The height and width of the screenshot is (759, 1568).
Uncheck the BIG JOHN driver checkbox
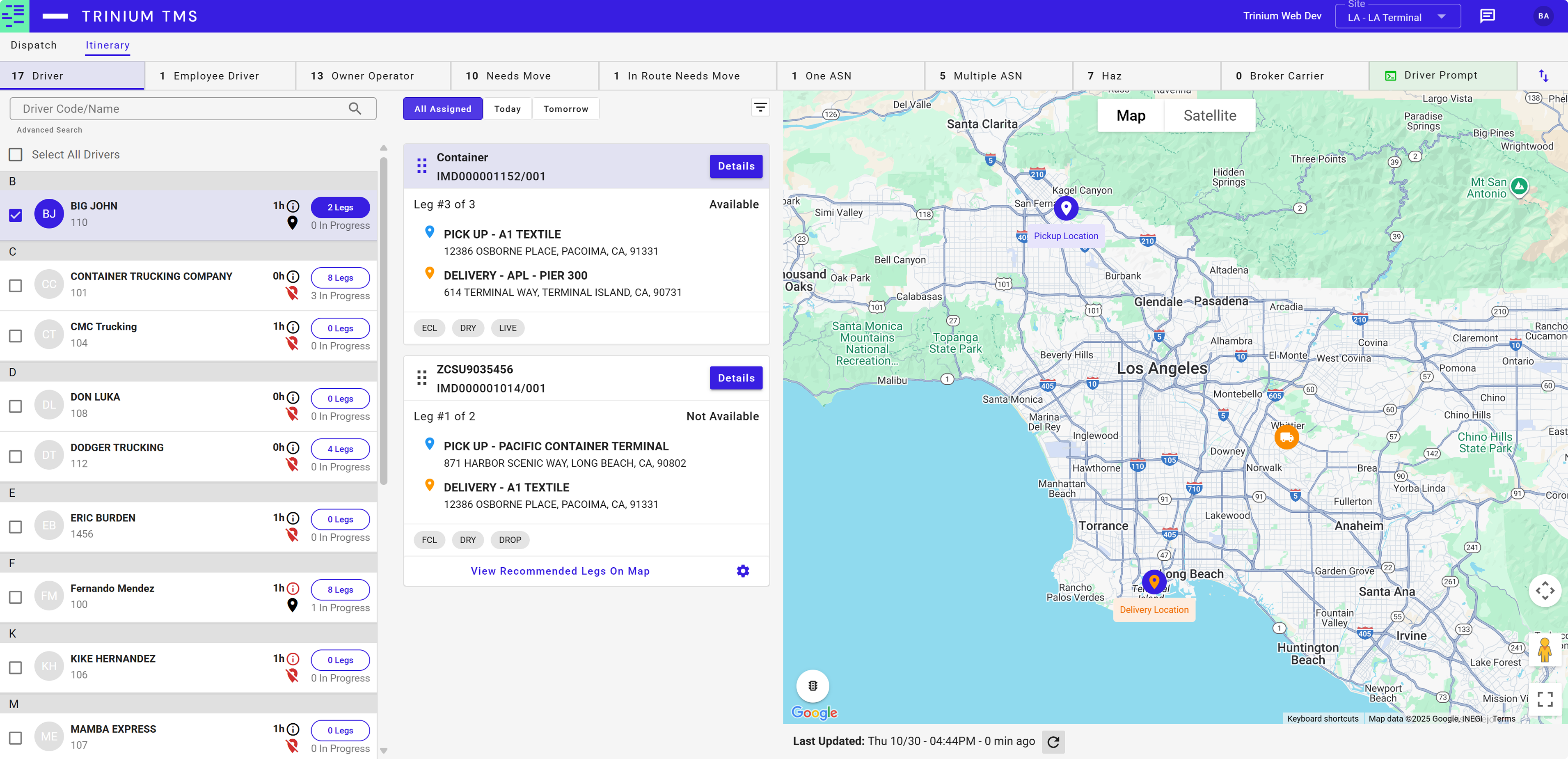16,215
